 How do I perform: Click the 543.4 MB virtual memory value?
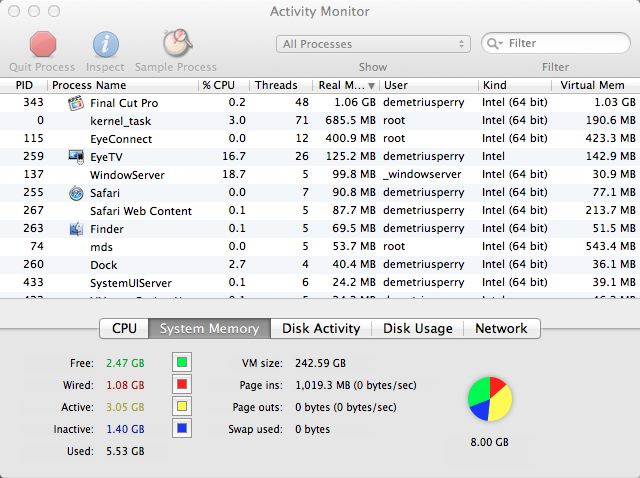[x=611, y=246]
